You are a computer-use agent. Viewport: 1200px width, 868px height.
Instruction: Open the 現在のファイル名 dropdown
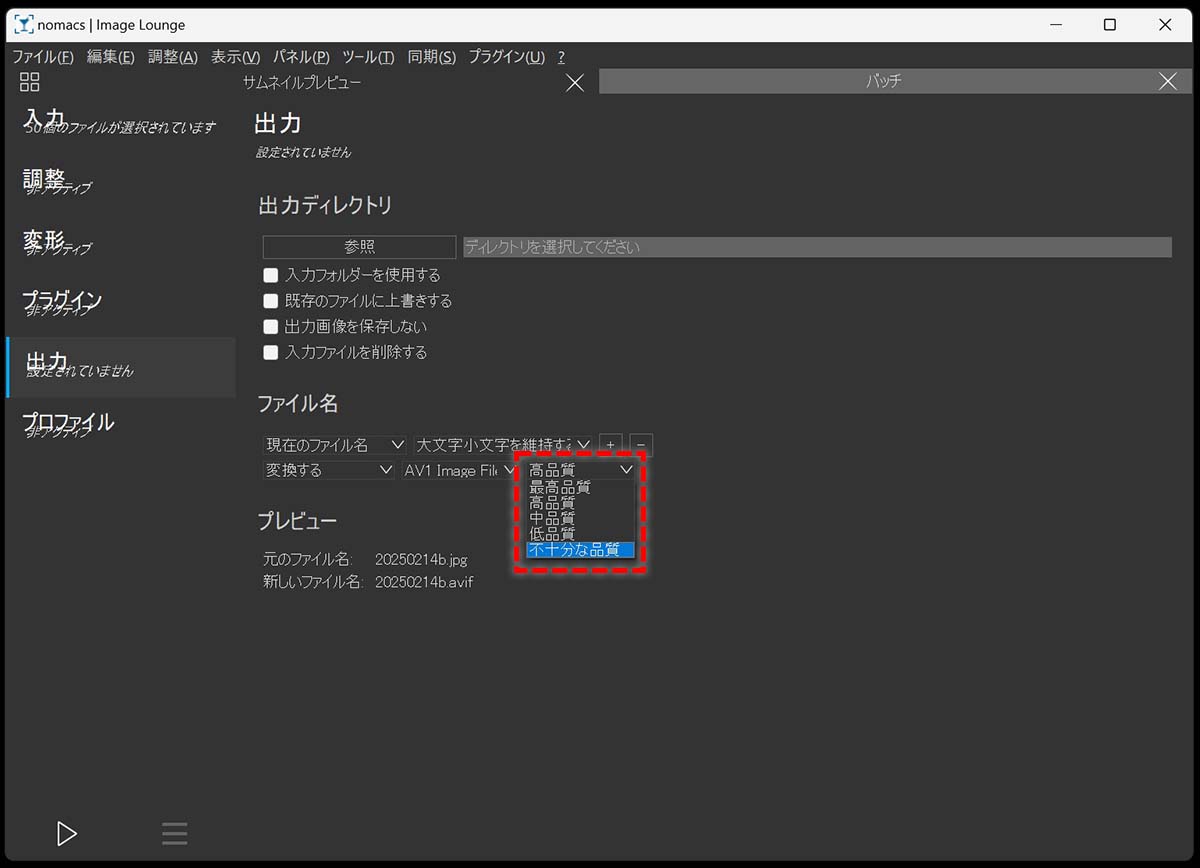click(x=334, y=445)
